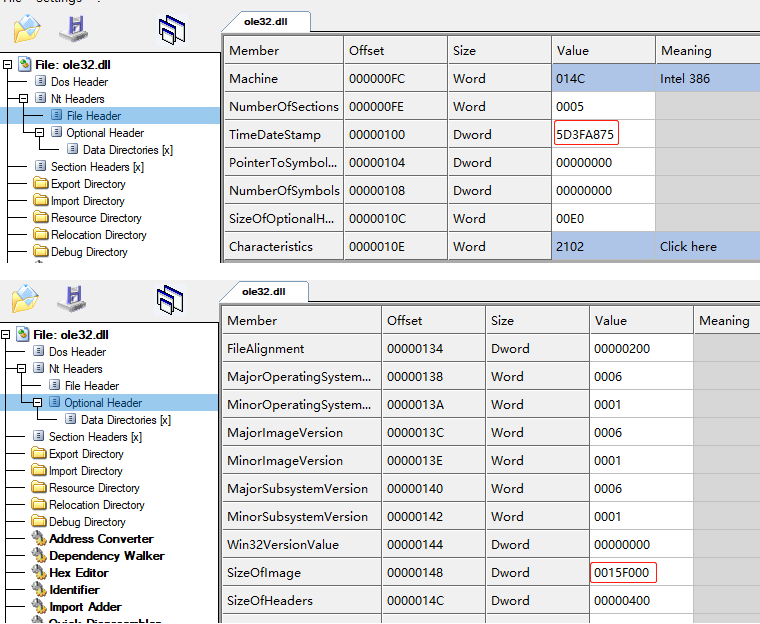Click the cascading windows icon in upper toolbar

172,30
